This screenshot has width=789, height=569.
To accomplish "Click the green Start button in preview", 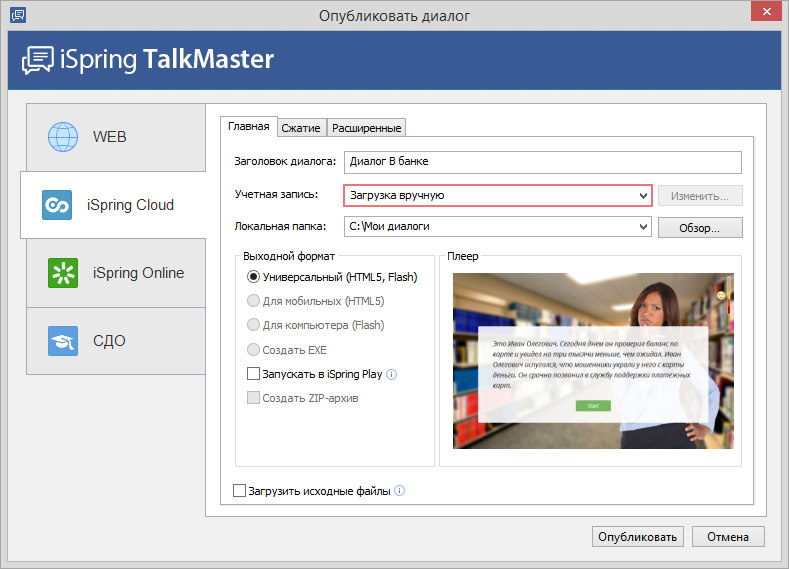I will point(593,406).
